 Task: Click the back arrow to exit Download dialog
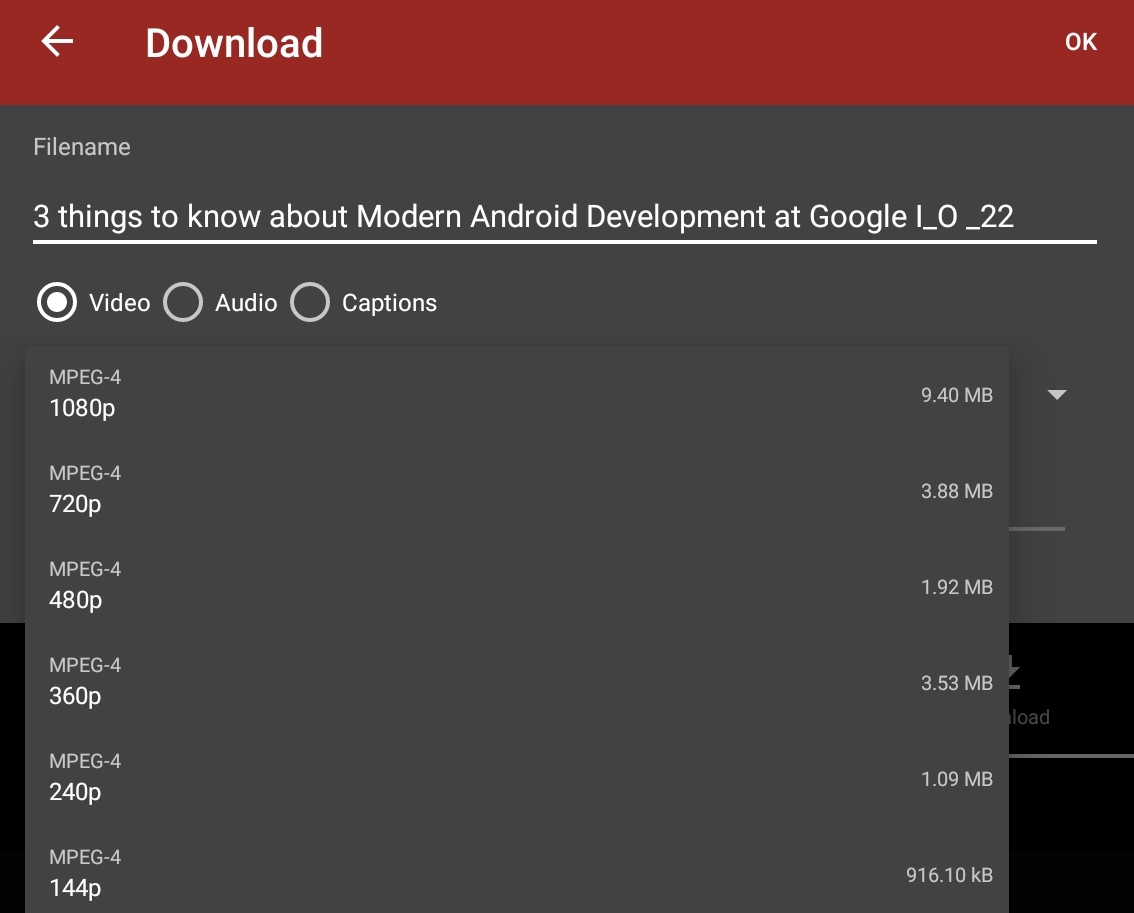point(57,41)
